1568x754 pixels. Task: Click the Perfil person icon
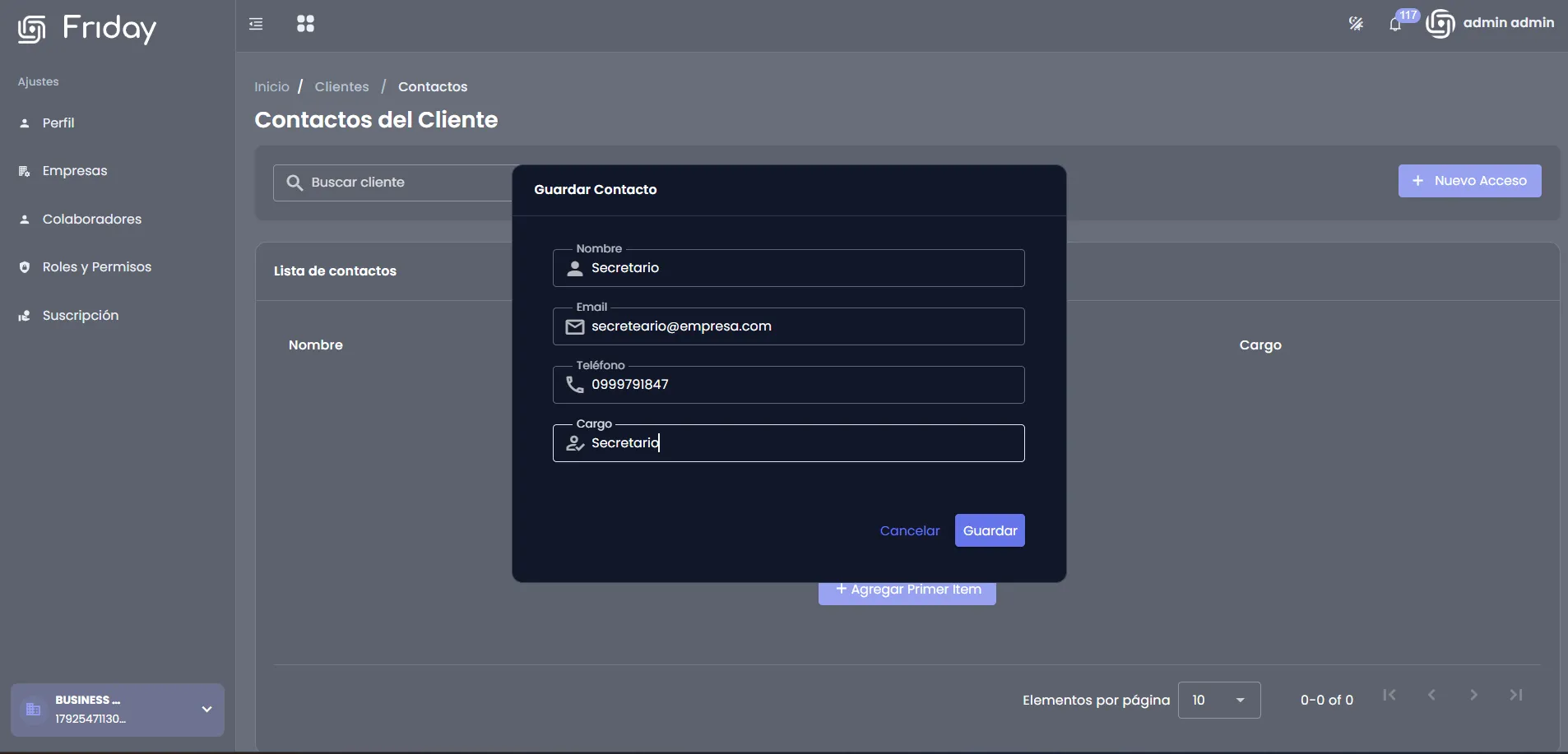coord(25,123)
